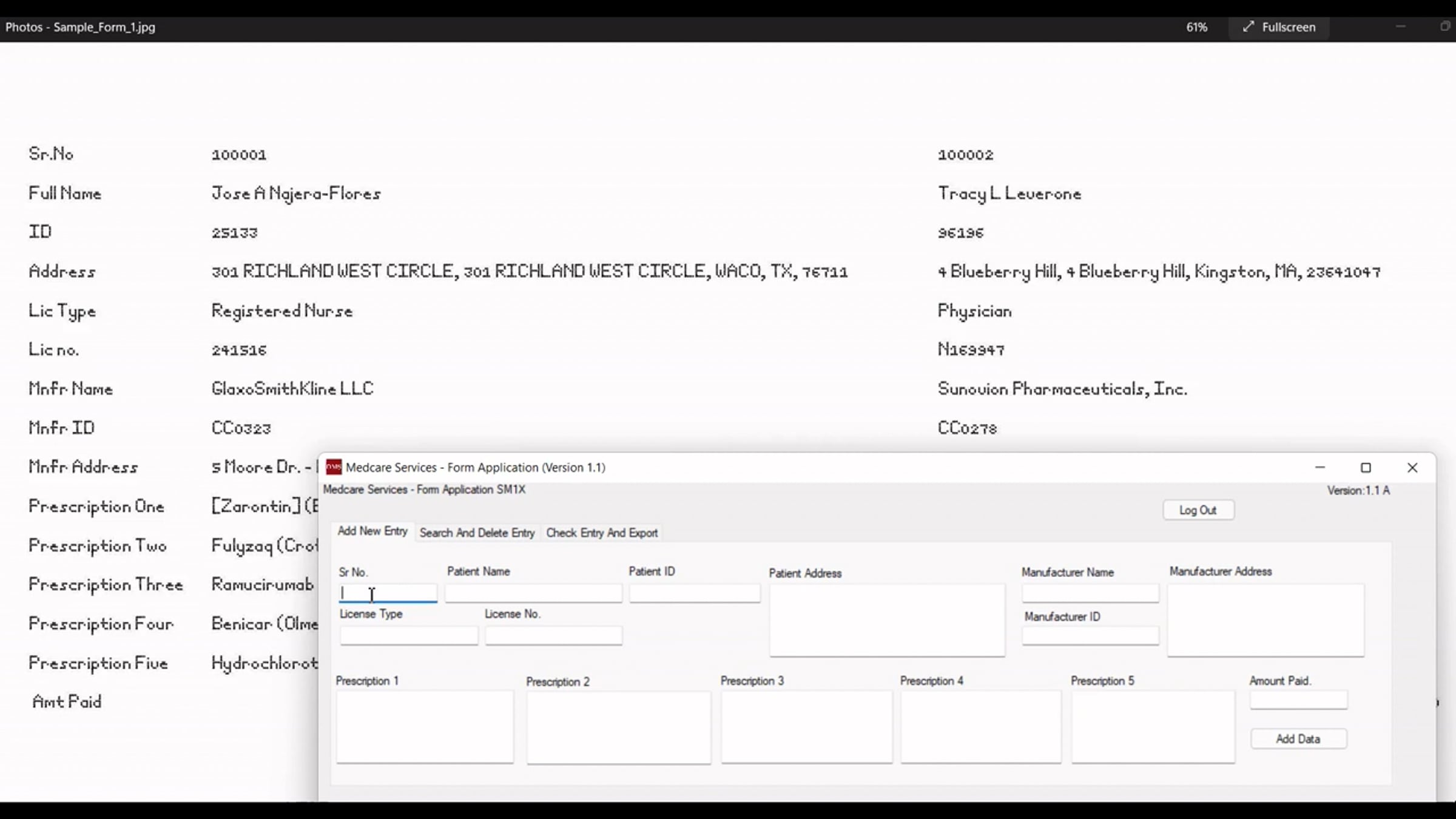The image size is (1456, 819).
Task: Click the Manufacturer ID input field
Action: pyautogui.click(x=1090, y=635)
